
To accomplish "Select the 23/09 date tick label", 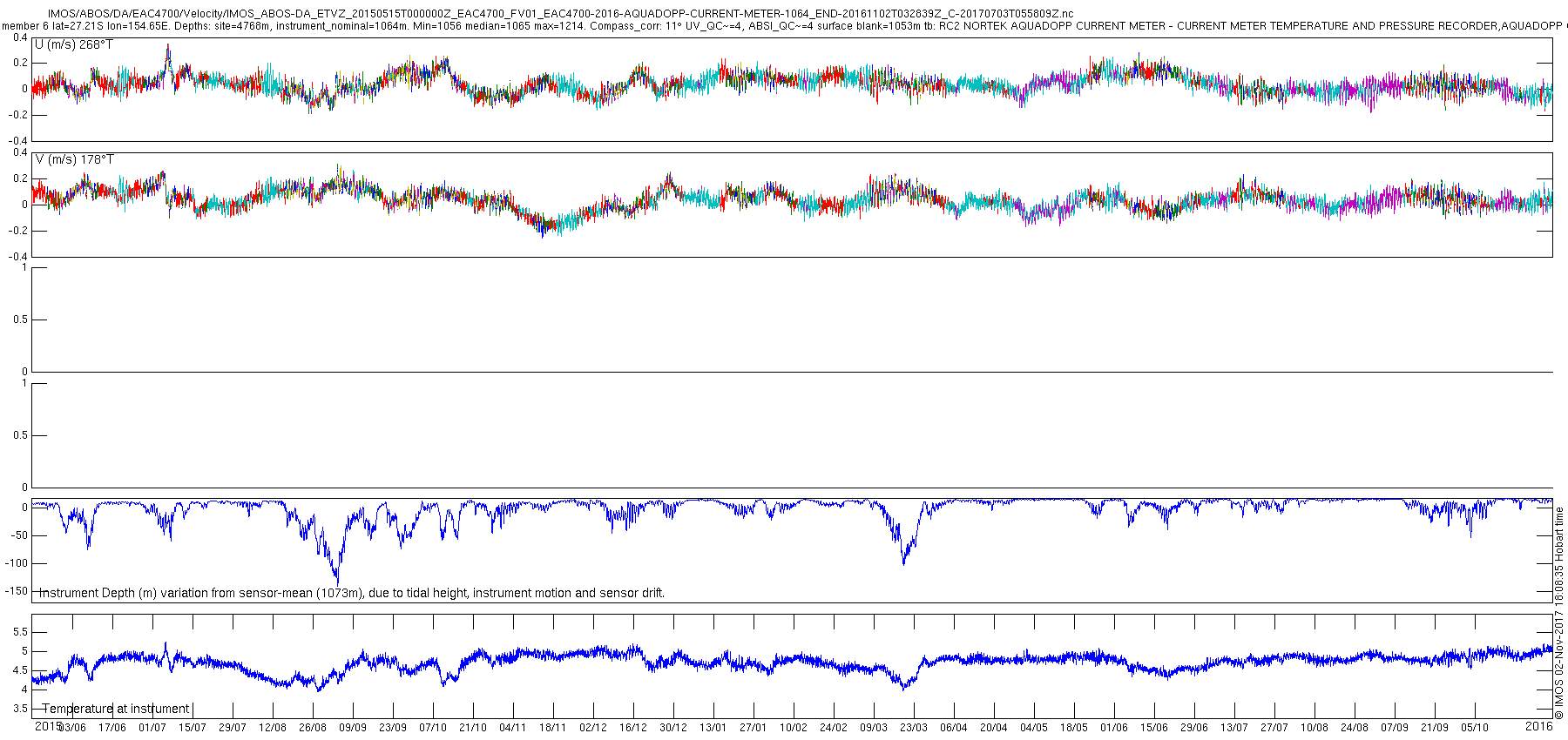I will pos(393,728).
